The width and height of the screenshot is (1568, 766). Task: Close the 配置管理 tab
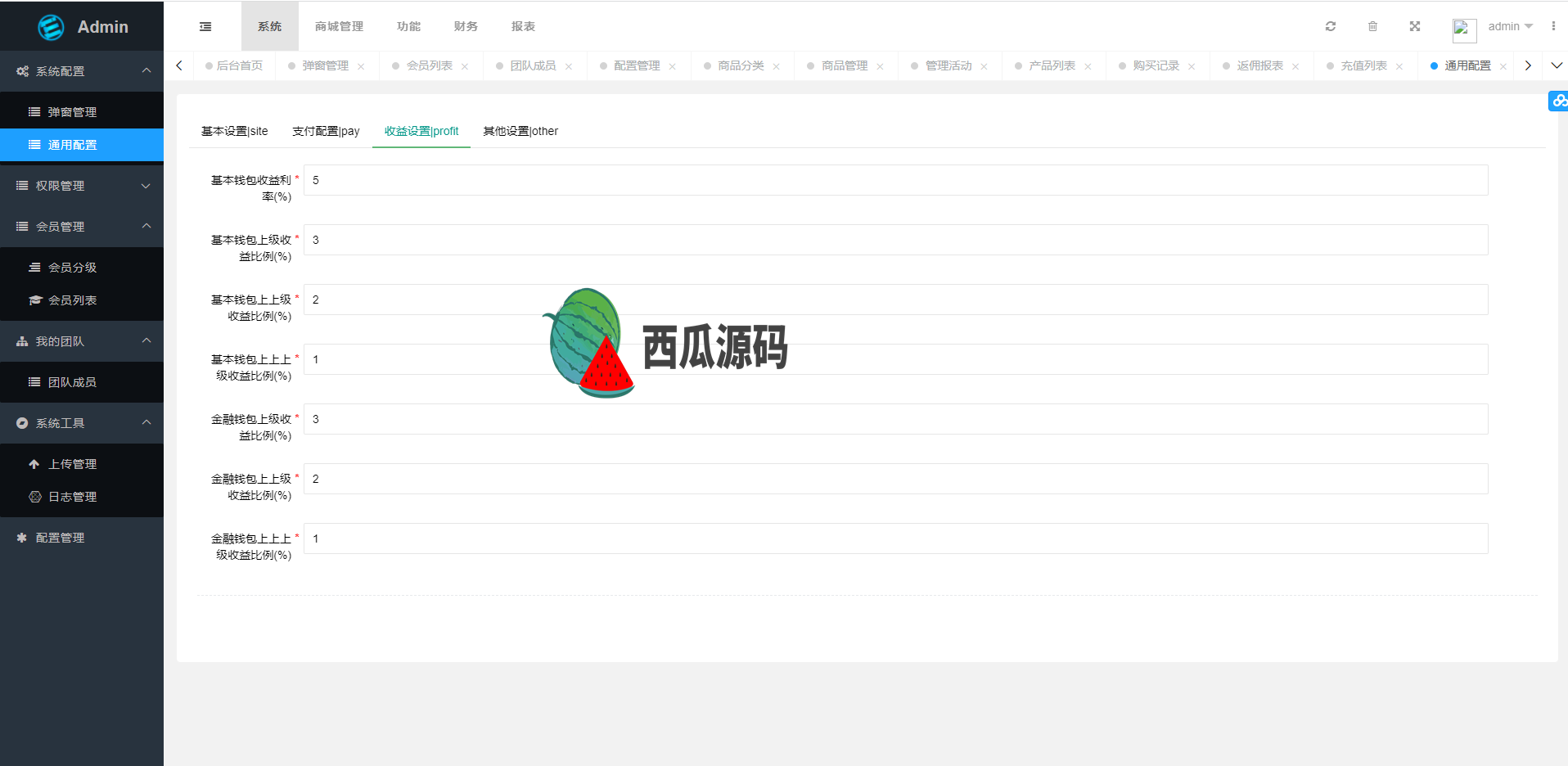(673, 66)
